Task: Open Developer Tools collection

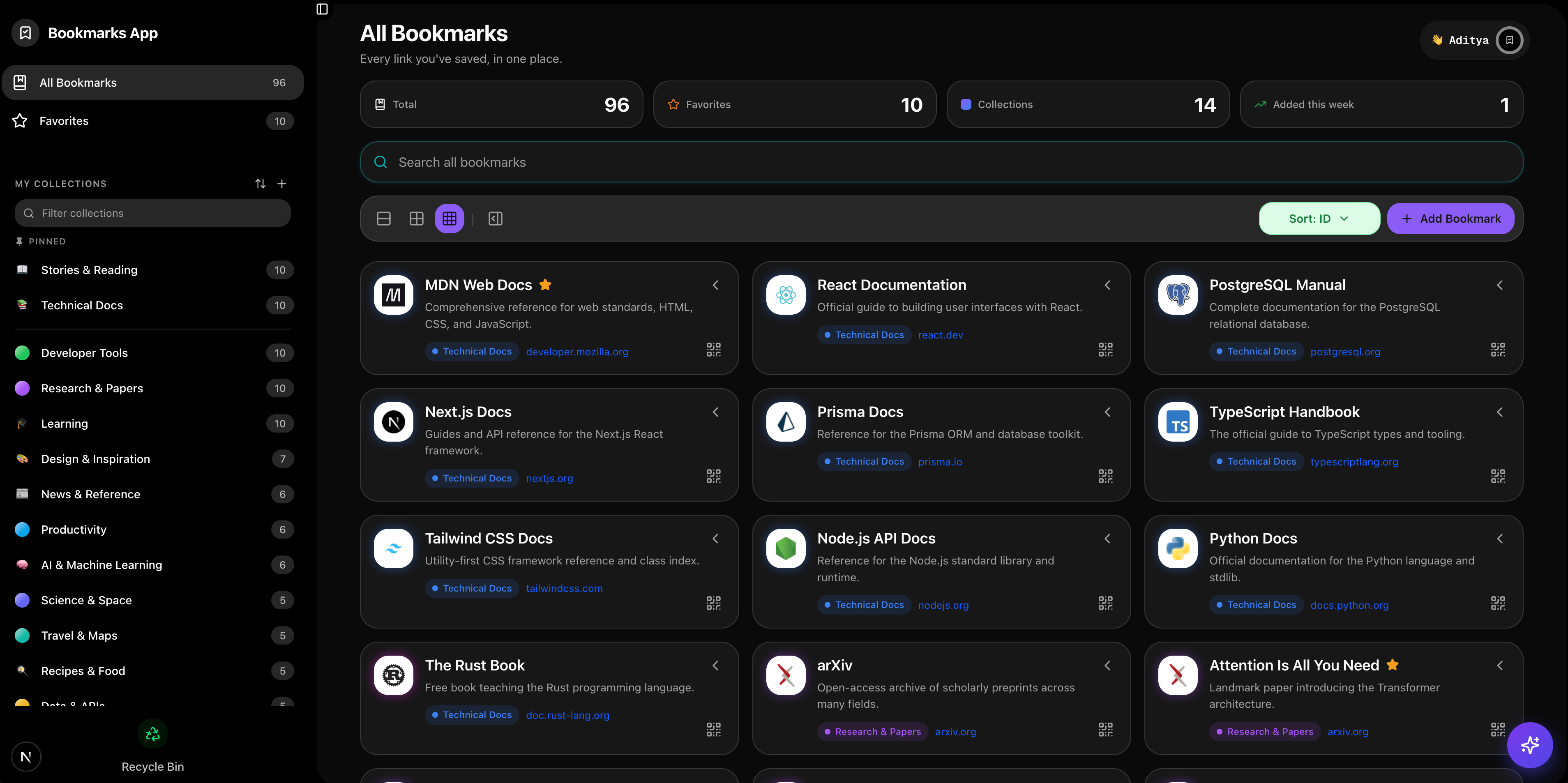Action: pos(153,353)
